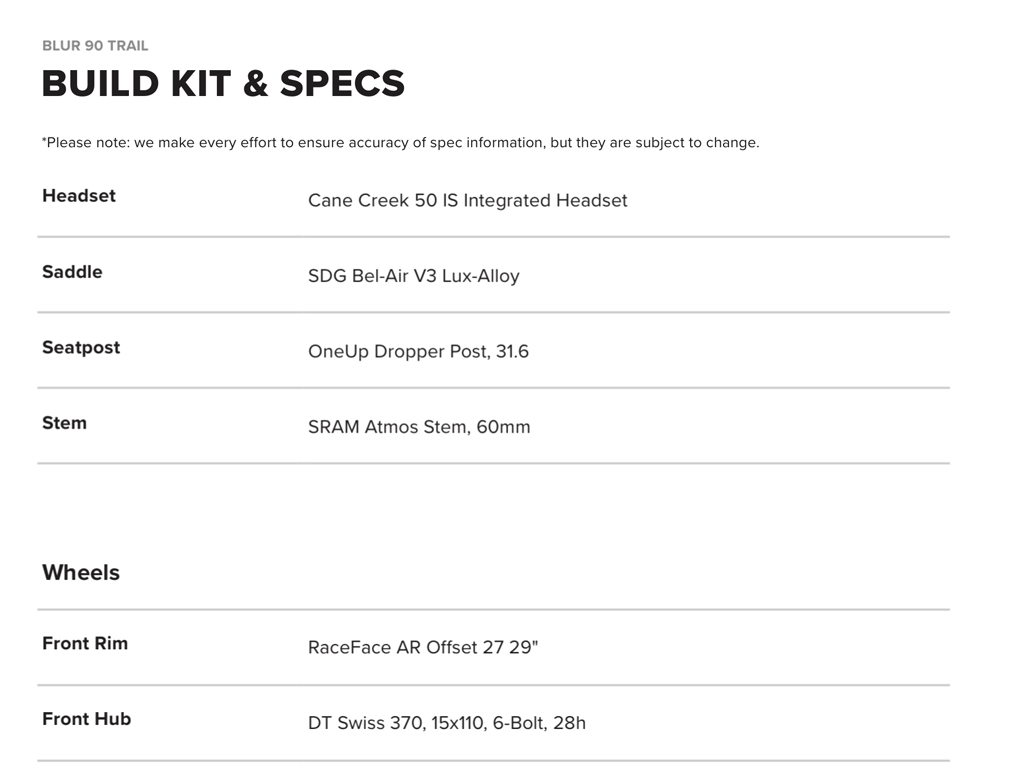Click the DT Swiss 370 hub text
This screenshot has width=1024, height=768.
[x=365, y=722]
